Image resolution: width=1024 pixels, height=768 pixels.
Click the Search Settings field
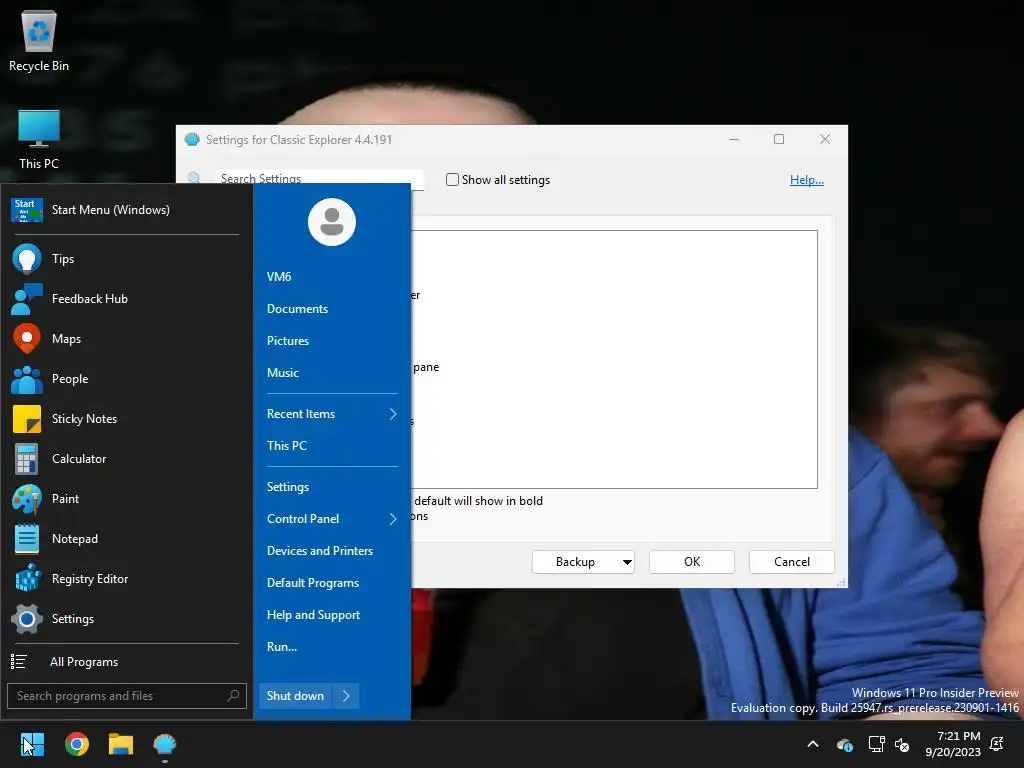pos(319,178)
